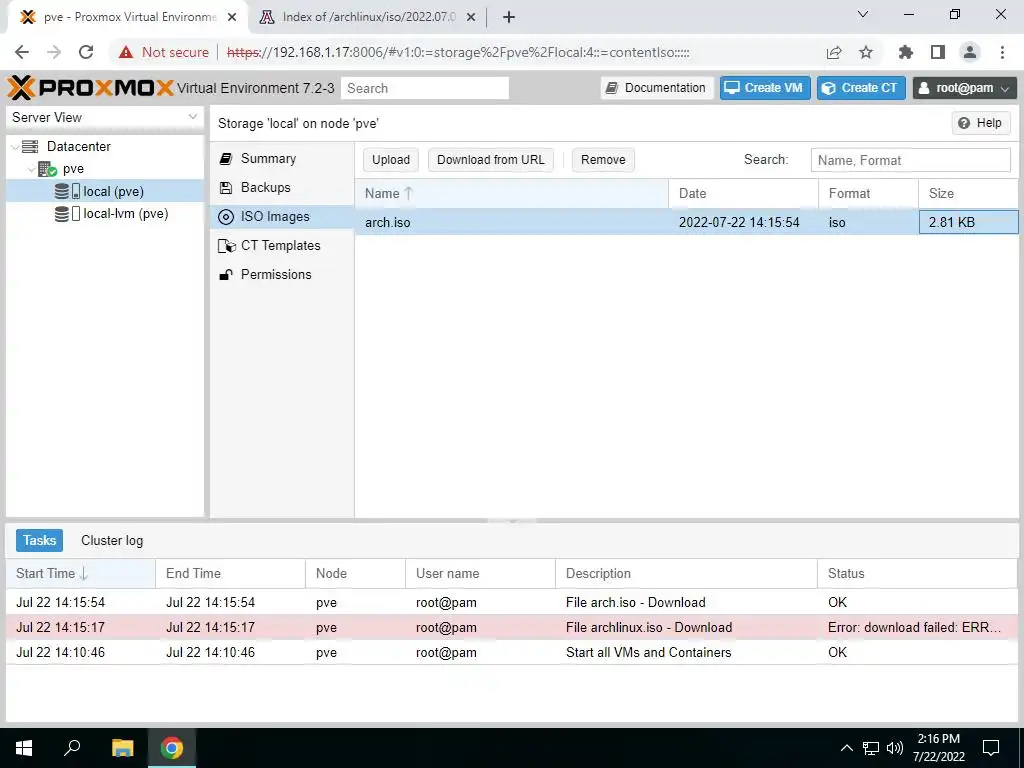The width and height of the screenshot is (1024, 768).
Task: Sort tasks by the Status column
Action: (918, 573)
